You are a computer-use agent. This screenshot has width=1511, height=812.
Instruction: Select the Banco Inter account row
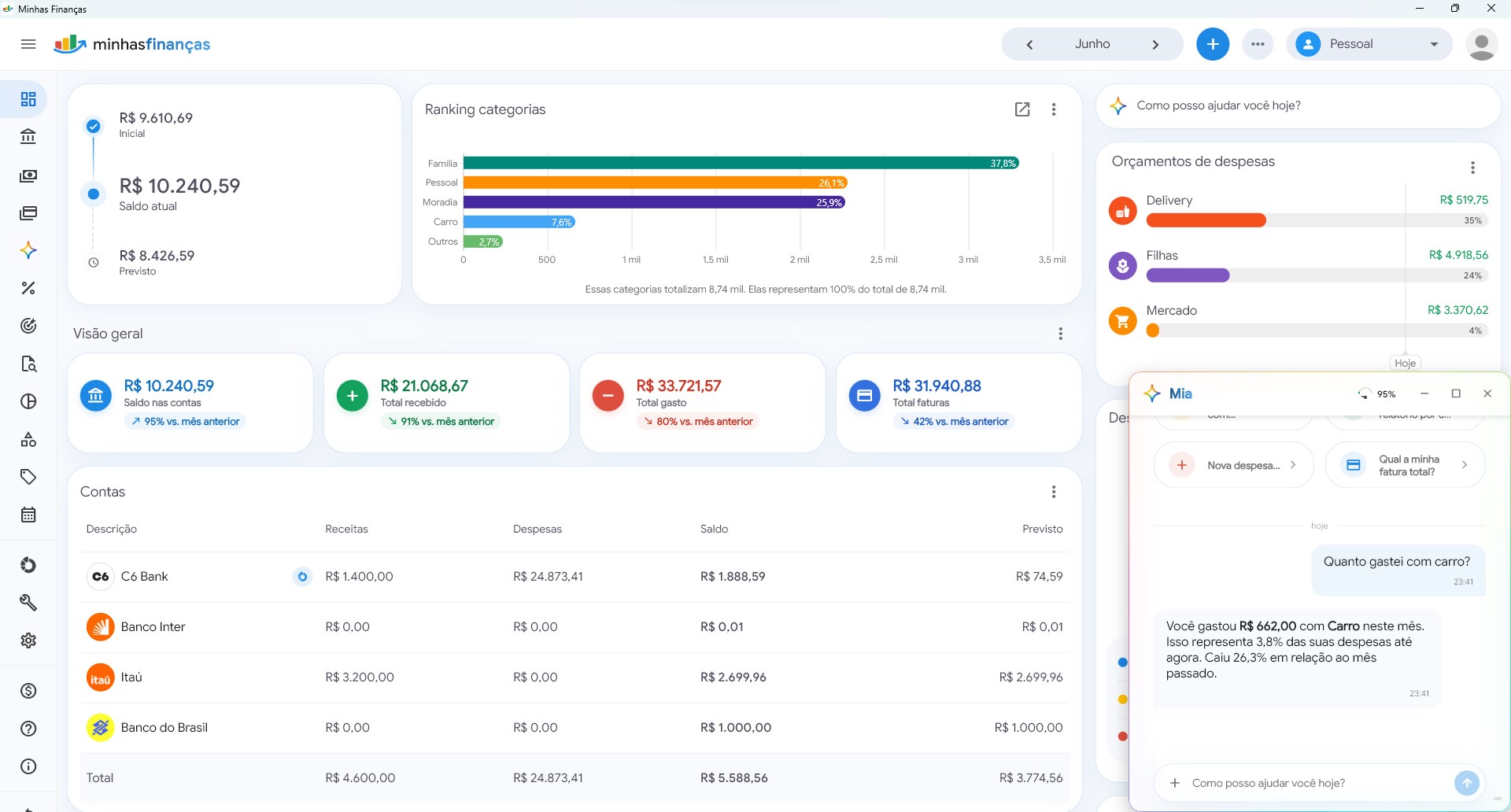[x=574, y=627]
